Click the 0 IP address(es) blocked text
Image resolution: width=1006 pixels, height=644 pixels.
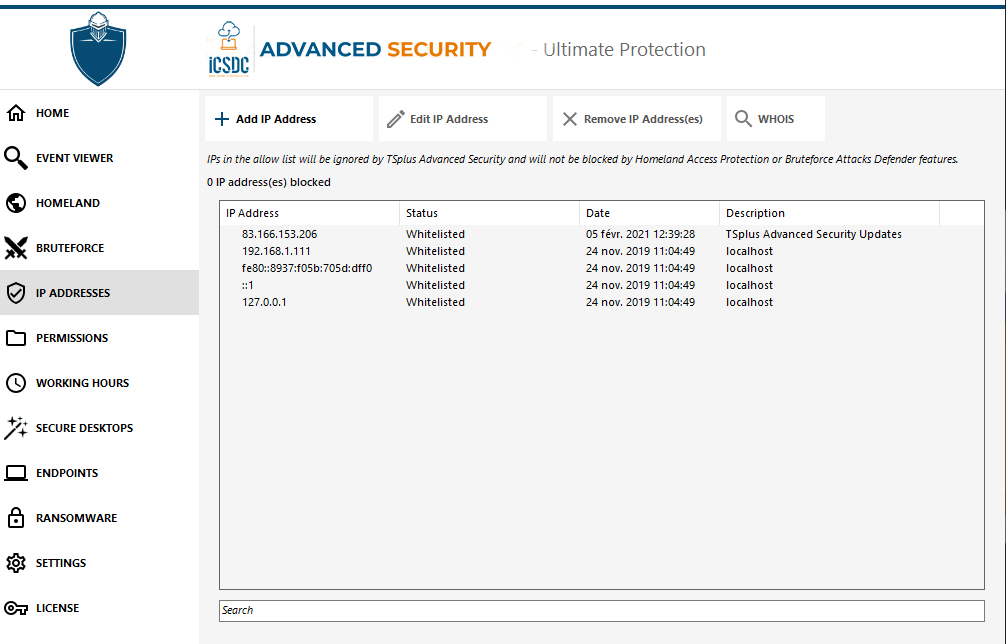[269, 182]
